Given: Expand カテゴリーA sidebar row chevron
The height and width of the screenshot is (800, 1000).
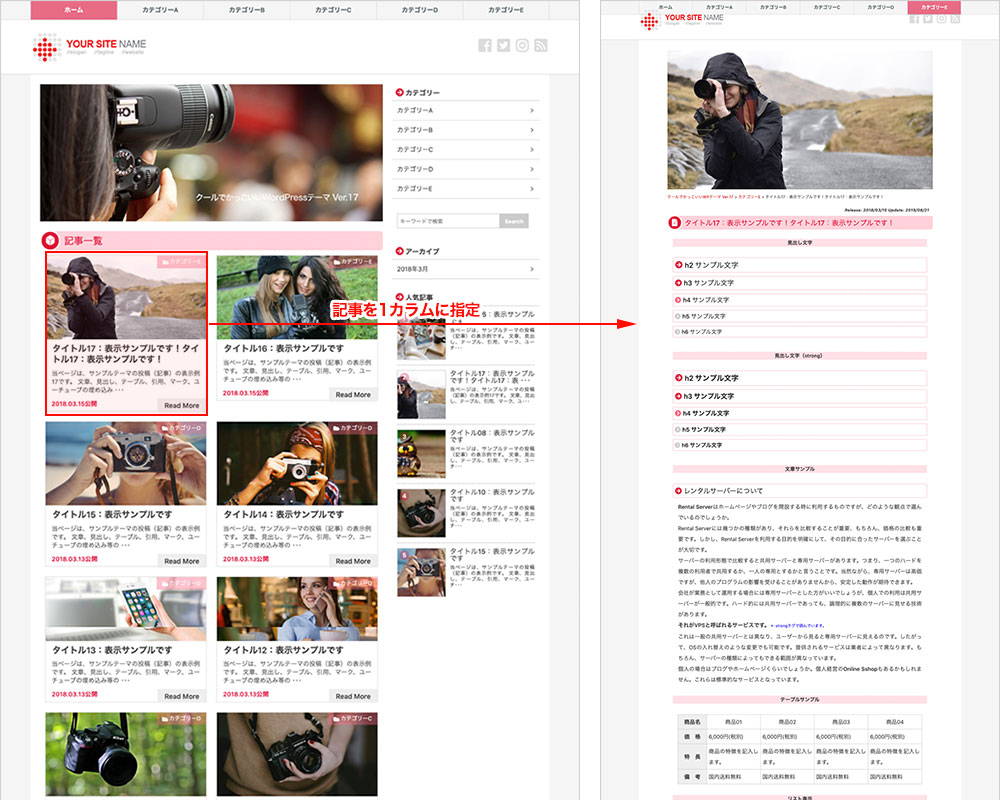Looking at the screenshot, I should click(x=532, y=110).
